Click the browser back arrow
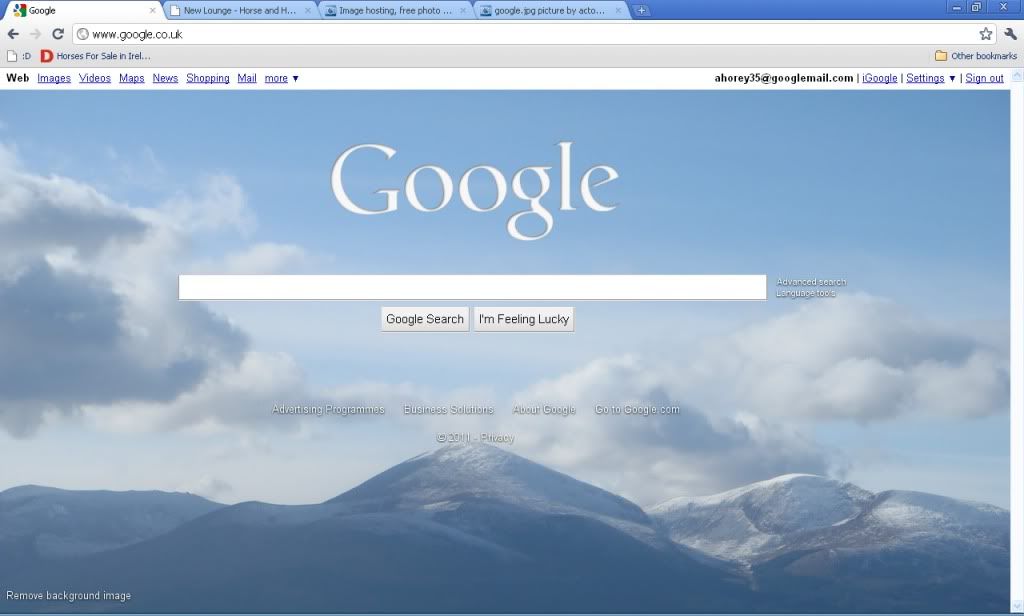Viewport: 1024px width, 616px height. pos(13,34)
